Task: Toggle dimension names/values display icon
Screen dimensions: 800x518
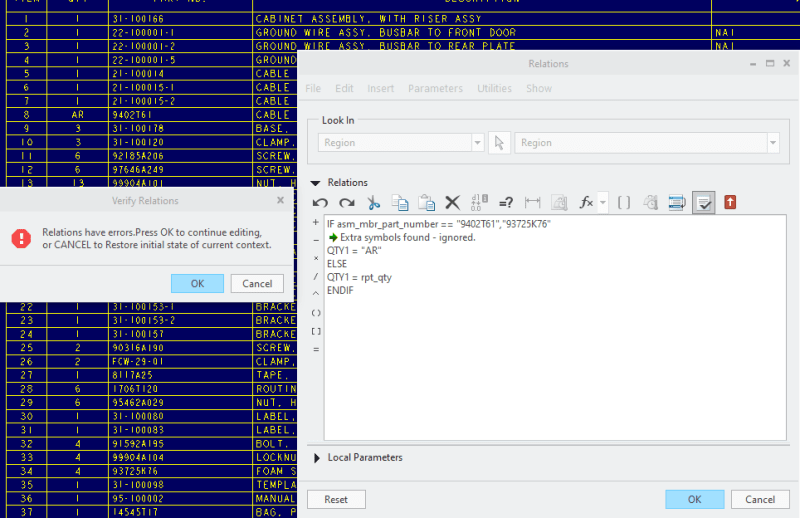Action: (479, 203)
